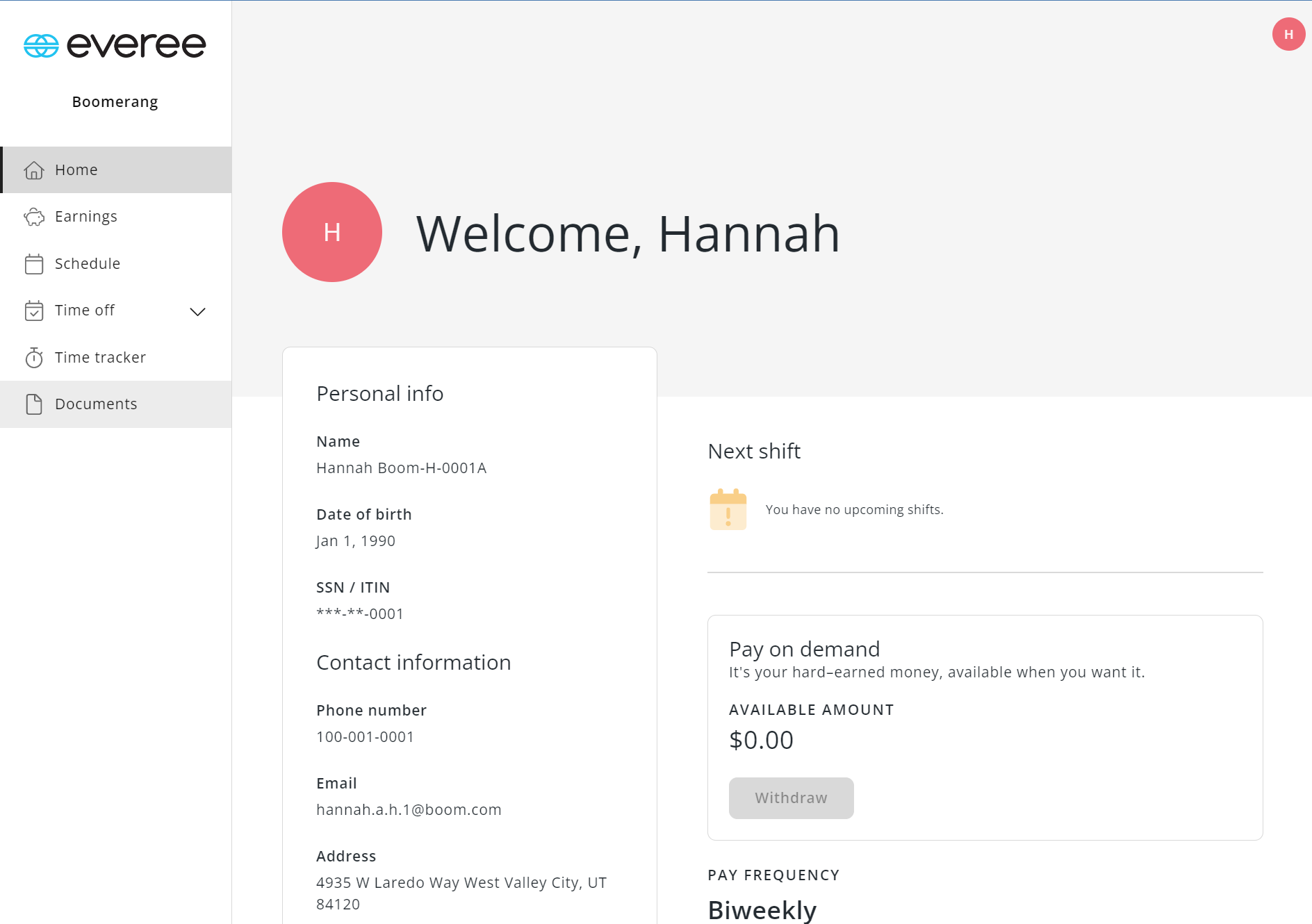This screenshot has height=924, width=1312.
Task: Select Time tracker in sidebar
Action: 116,357
